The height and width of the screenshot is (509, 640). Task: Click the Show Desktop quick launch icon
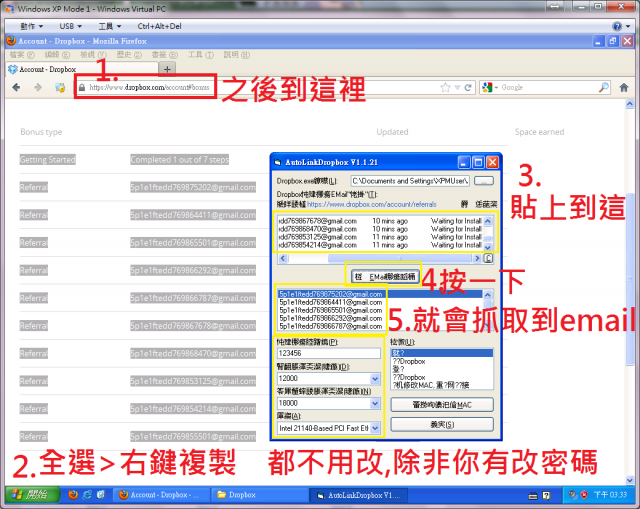(101, 495)
